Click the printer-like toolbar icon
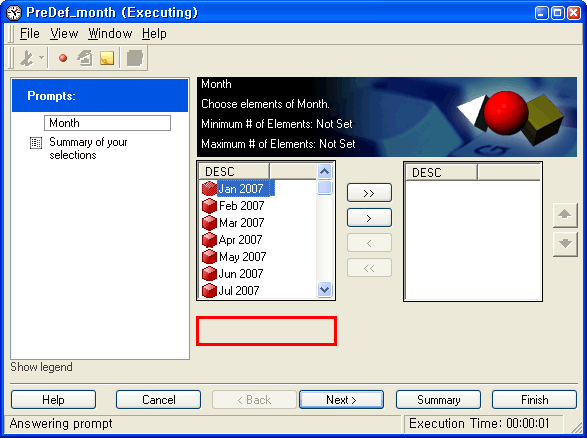 (x=85, y=58)
